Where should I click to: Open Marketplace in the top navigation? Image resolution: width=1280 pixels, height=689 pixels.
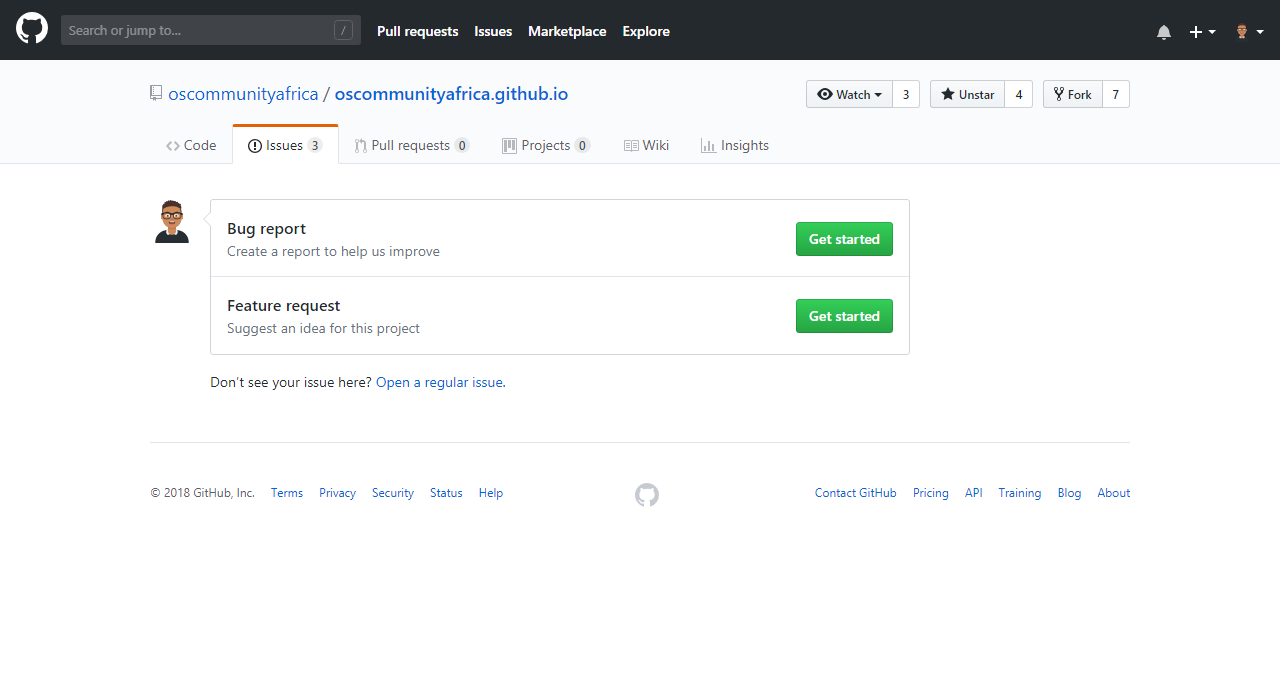coord(567,31)
